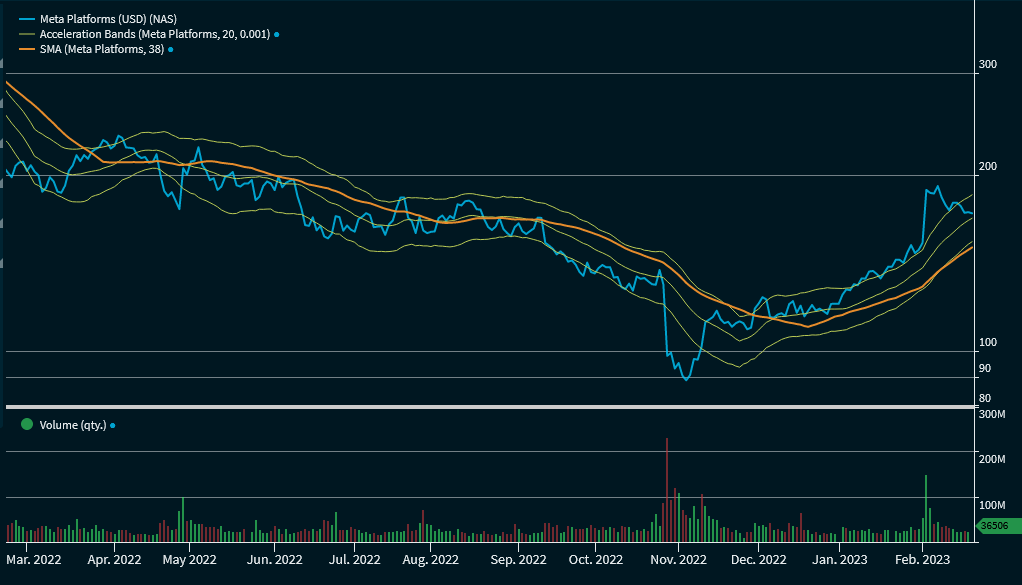Click the blue dot next to SMA legend
Viewport: 1022px width, 585px height.
[x=171, y=49]
